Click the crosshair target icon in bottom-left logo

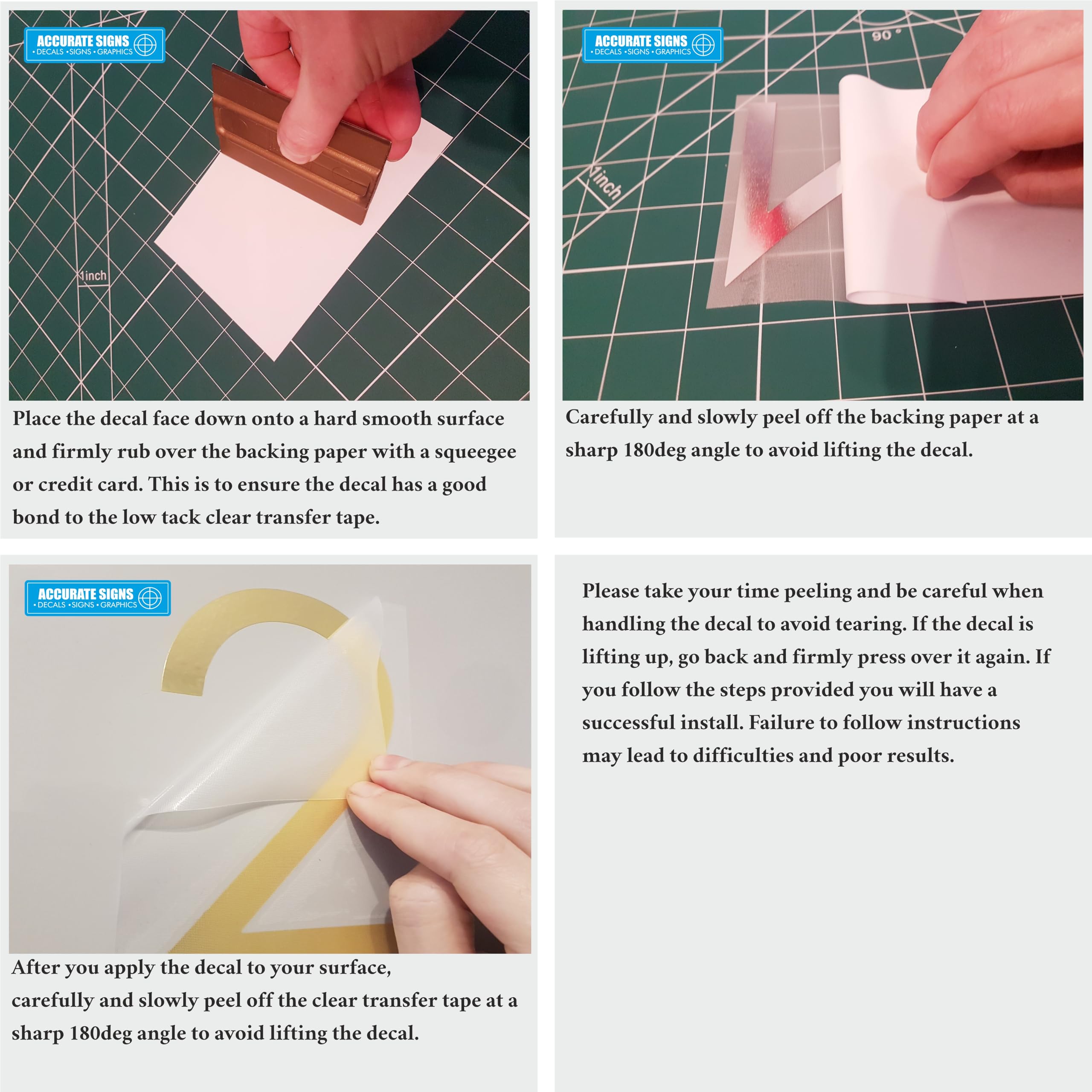pyautogui.click(x=150, y=598)
